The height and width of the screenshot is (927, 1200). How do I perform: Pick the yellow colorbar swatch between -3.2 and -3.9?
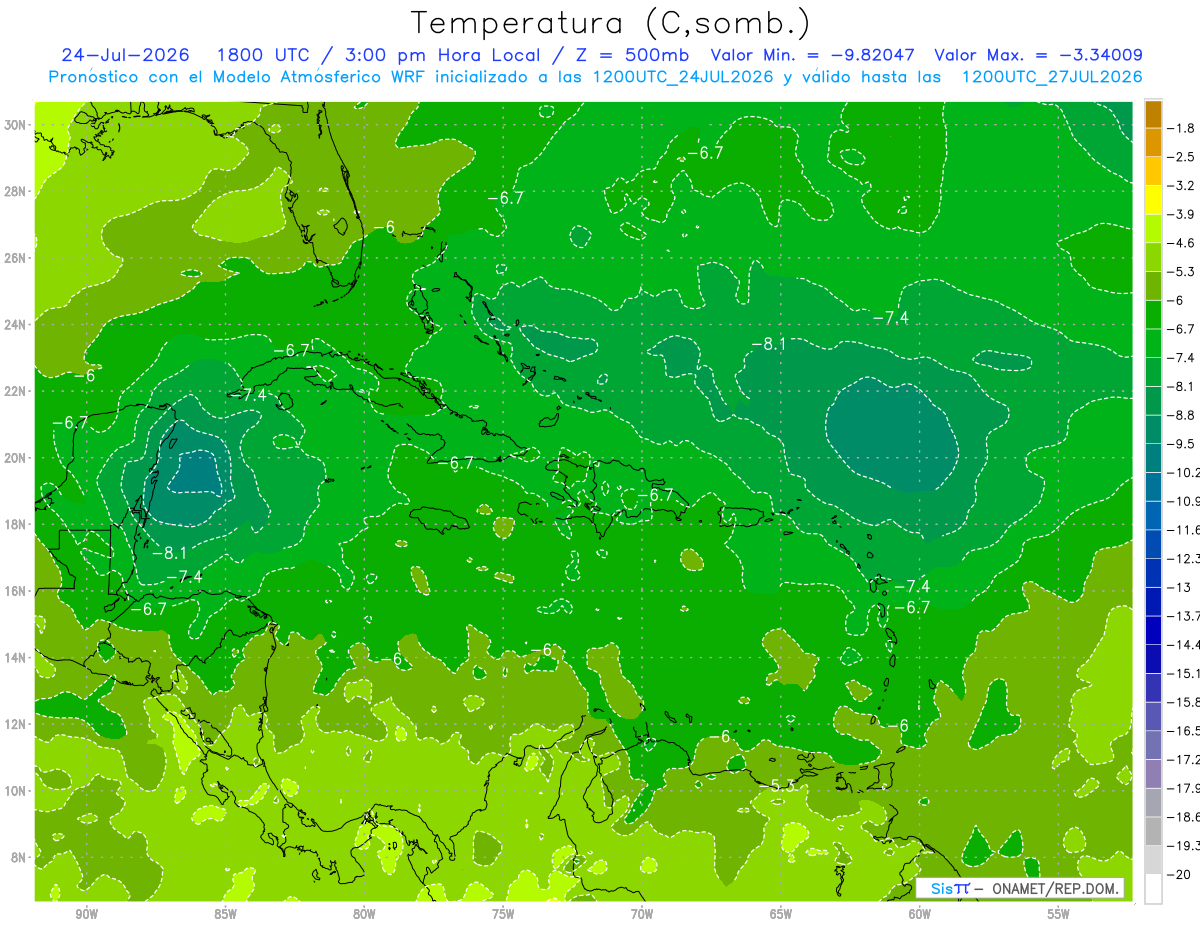coord(1153,200)
